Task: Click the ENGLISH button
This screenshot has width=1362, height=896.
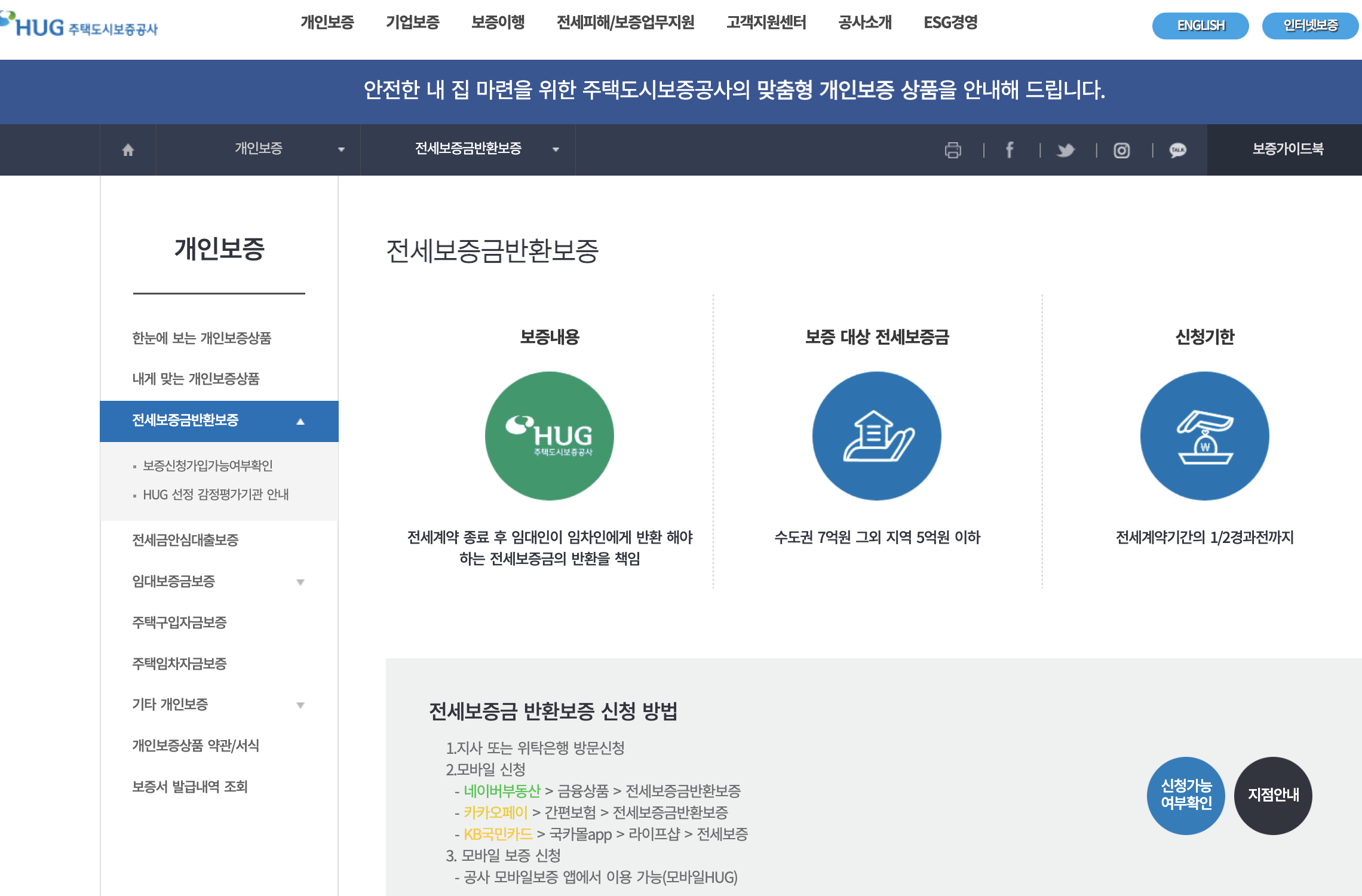Action: (x=1200, y=26)
